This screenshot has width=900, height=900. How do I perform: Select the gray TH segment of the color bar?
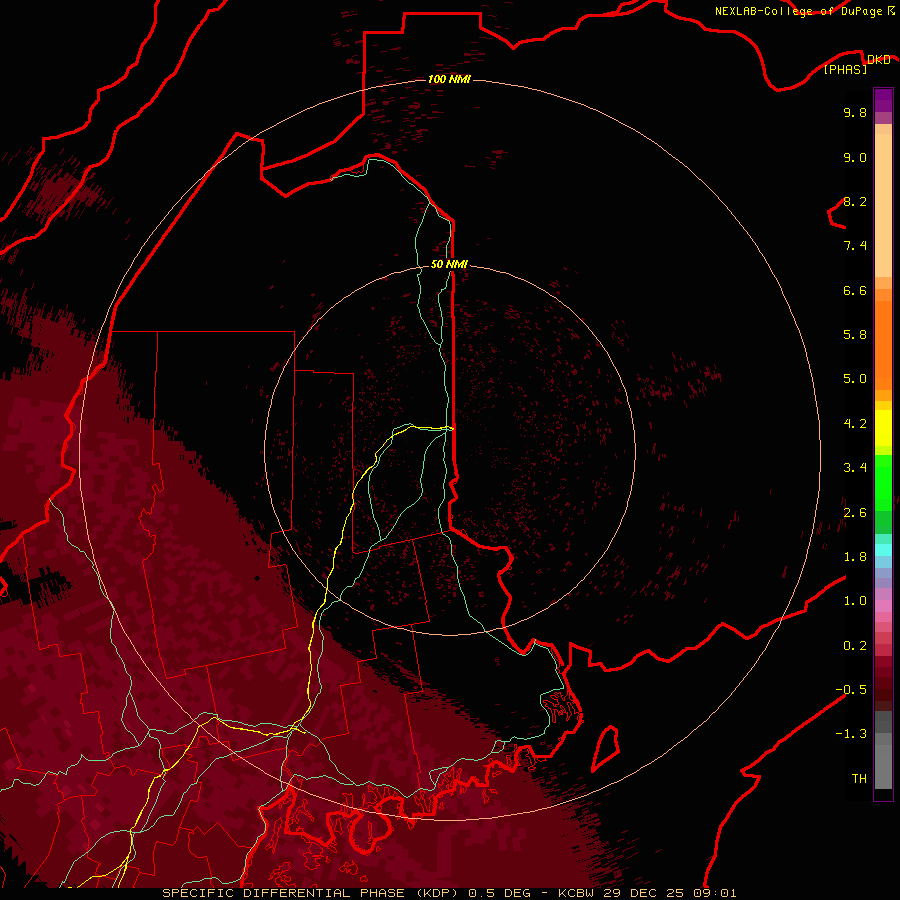[x=883, y=766]
